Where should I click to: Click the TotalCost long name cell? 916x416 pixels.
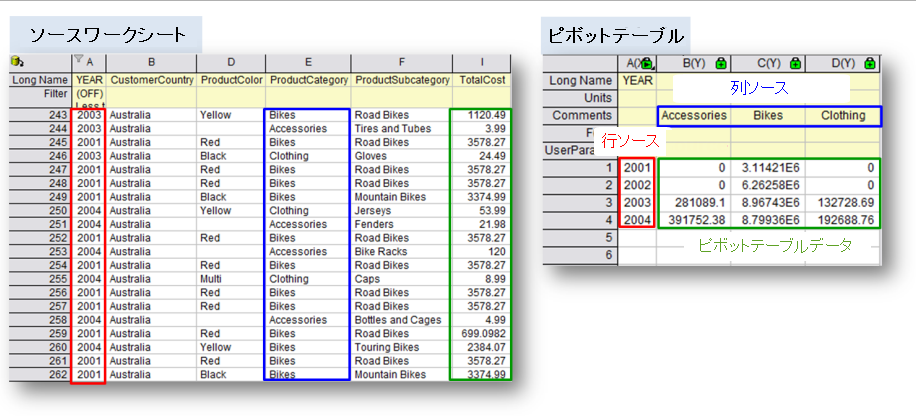[481, 79]
